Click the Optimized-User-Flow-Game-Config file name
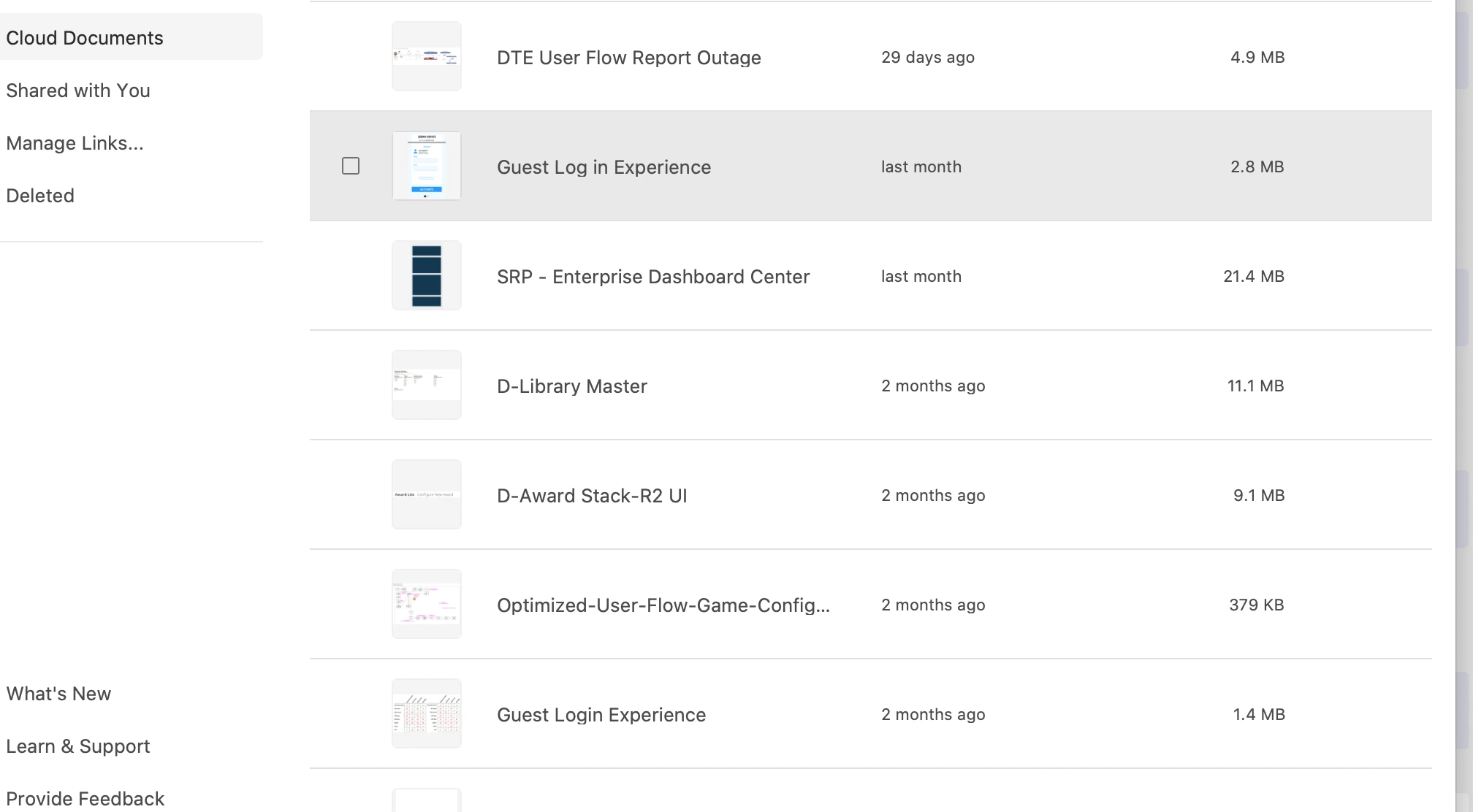This screenshot has width=1473, height=812. (x=663, y=605)
